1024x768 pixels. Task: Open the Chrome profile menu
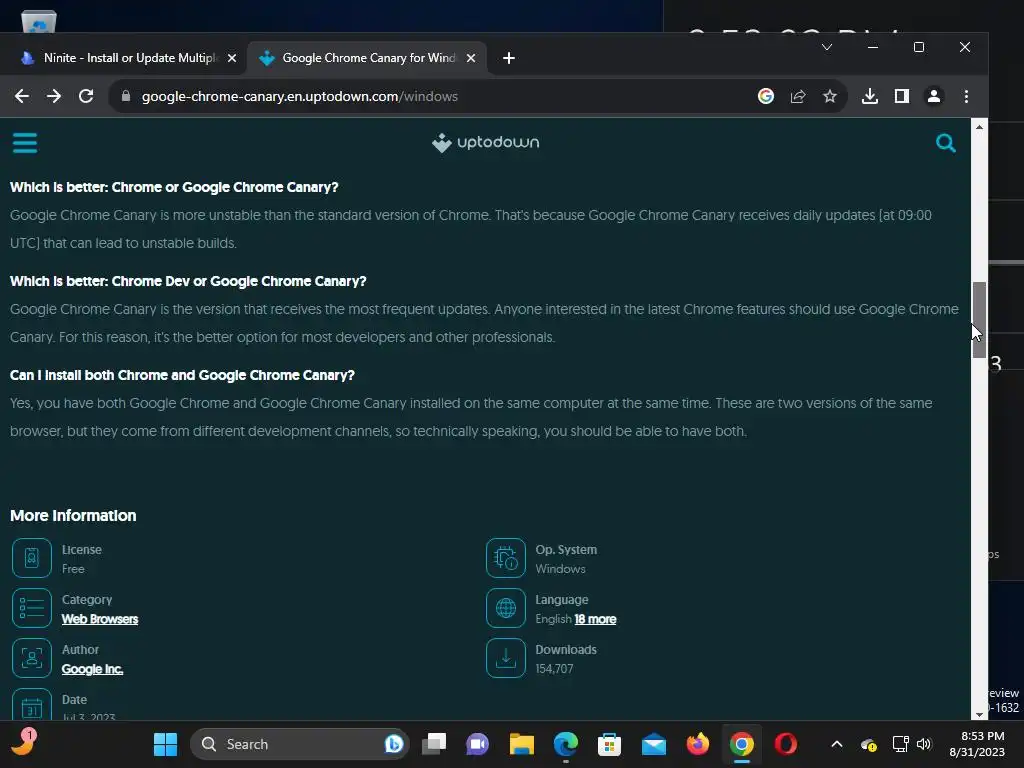[933, 96]
